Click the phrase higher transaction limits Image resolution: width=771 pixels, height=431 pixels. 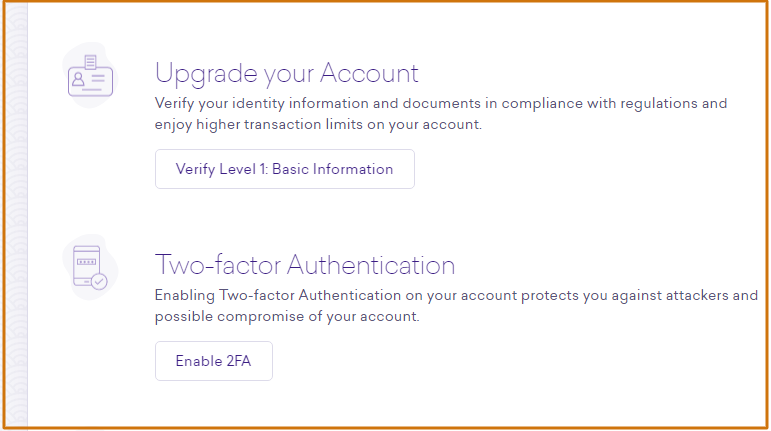(279, 124)
